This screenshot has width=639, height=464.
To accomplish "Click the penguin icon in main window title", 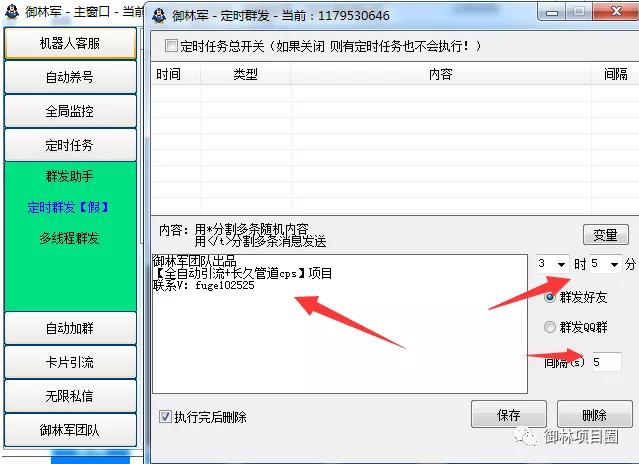I will (x=13, y=12).
